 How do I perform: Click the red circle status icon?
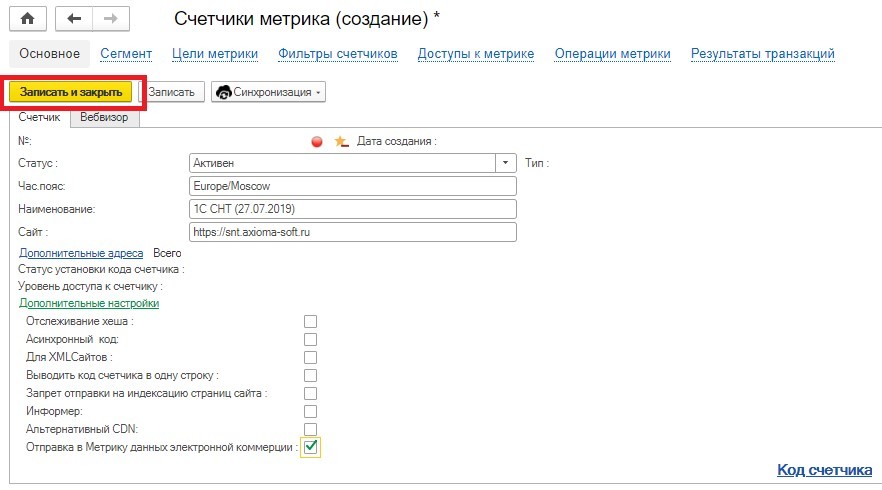click(317, 142)
